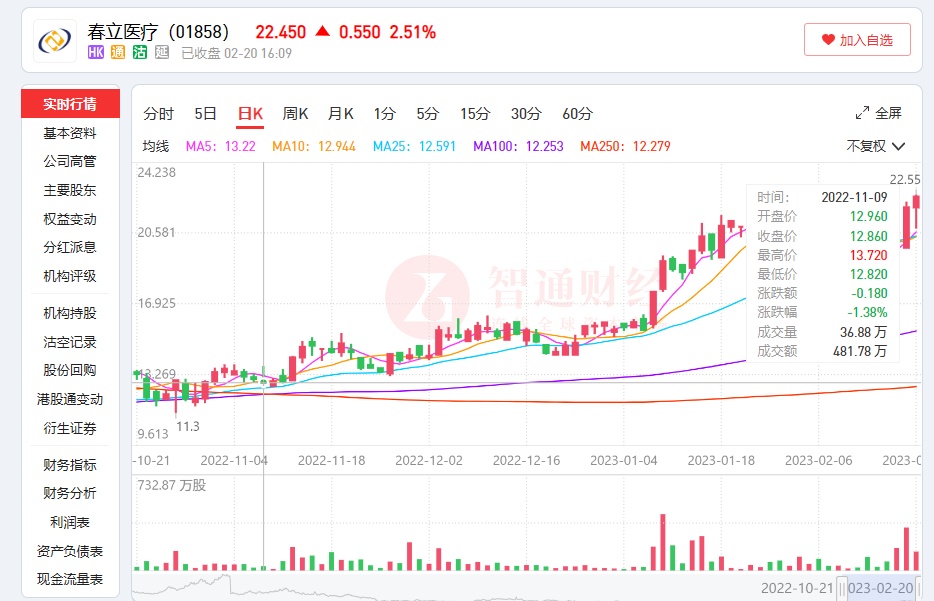Click the orange 通 badge icon
The width and height of the screenshot is (934, 601).
click(x=118, y=52)
